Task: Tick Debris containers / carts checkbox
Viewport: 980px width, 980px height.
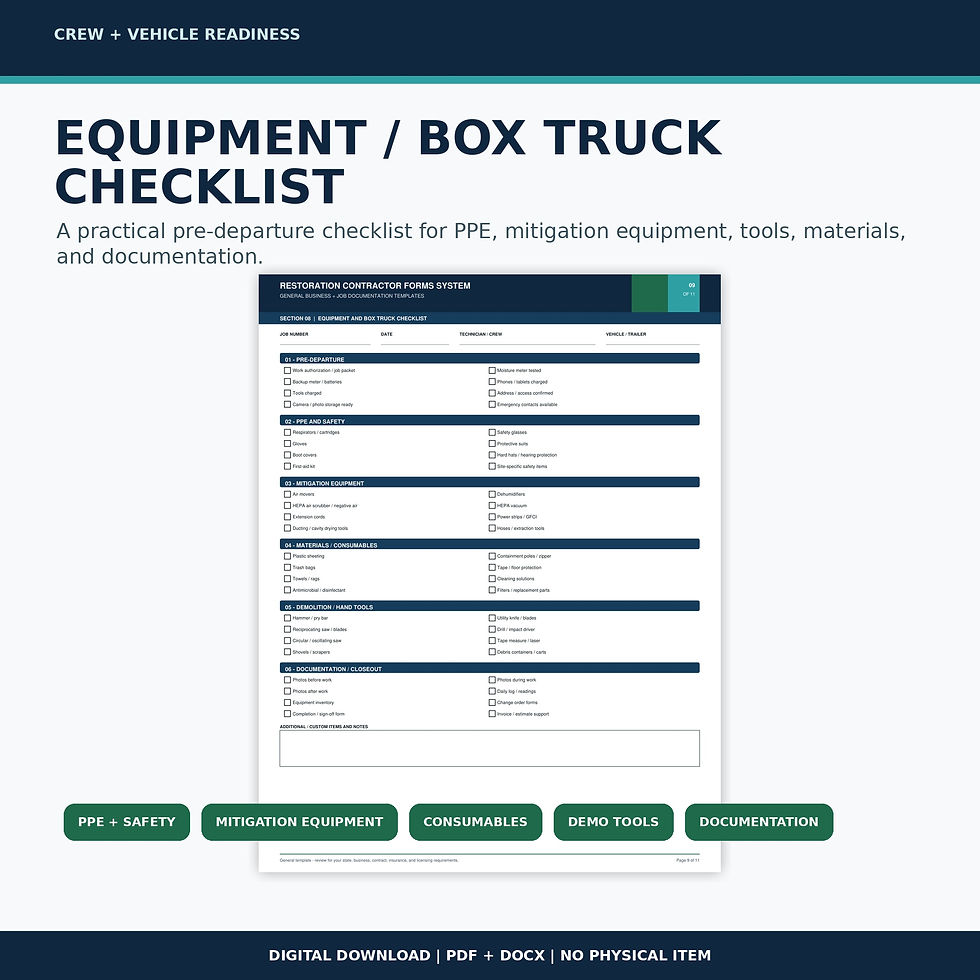Action: [492, 652]
